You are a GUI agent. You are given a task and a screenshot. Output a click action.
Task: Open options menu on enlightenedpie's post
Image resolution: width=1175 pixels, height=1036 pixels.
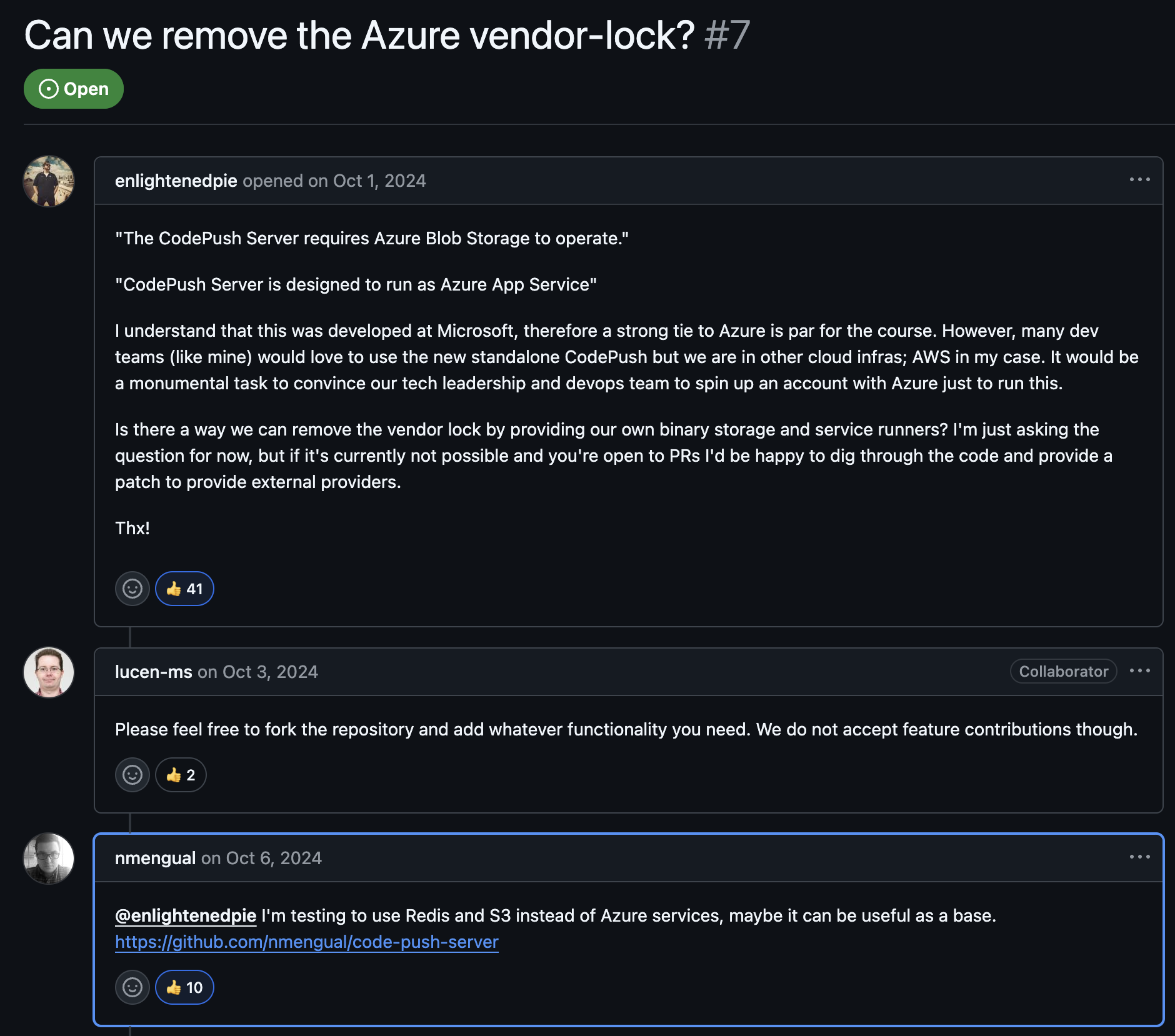point(1139,180)
